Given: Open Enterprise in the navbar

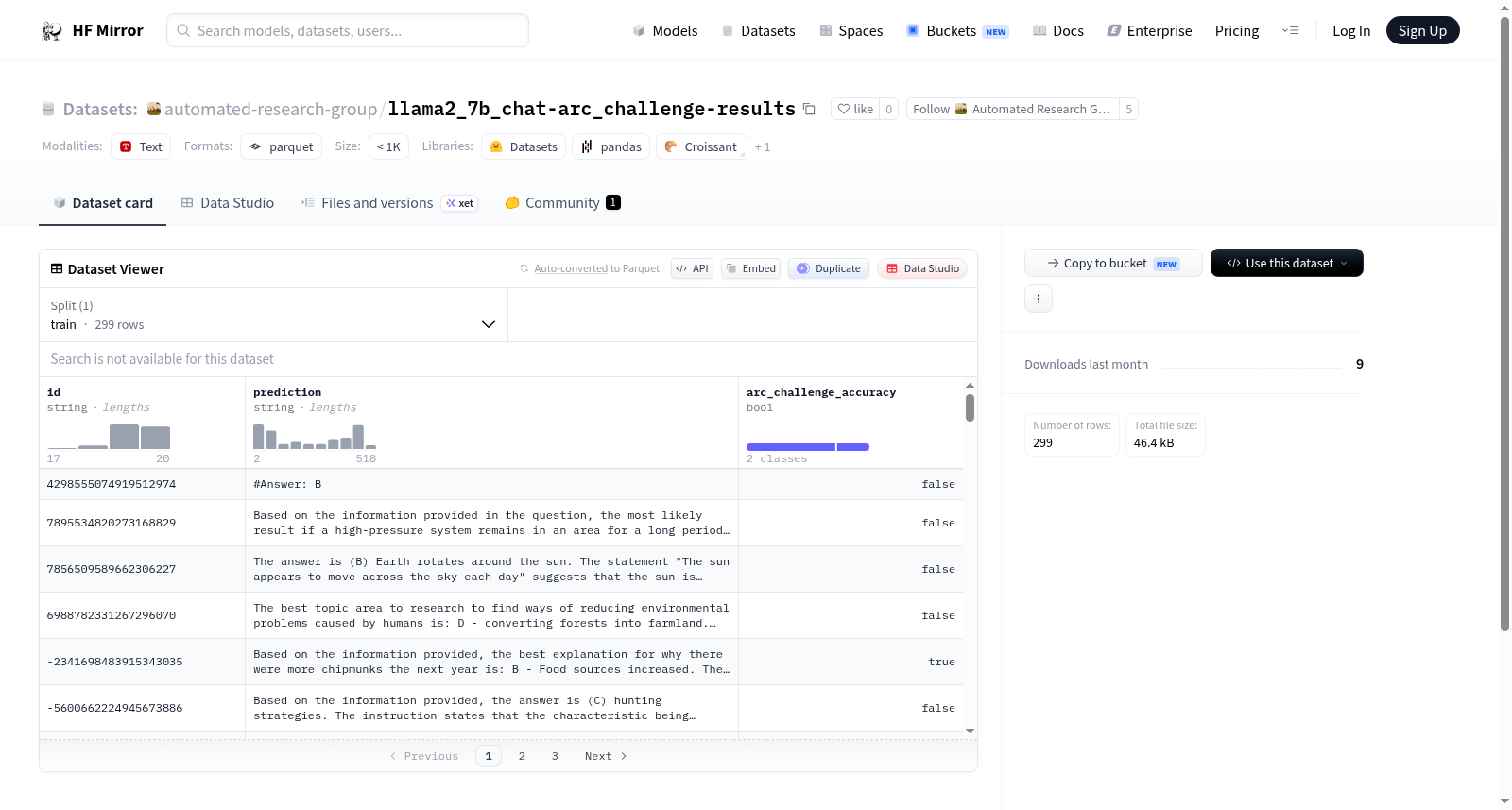Looking at the screenshot, I should (1149, 31).
